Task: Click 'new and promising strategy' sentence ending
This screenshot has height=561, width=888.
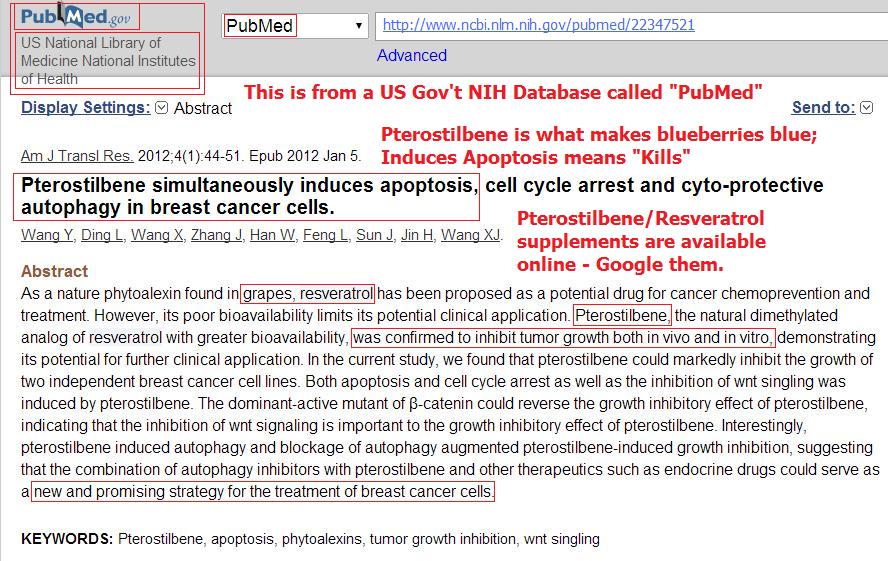Action: click(x=263, y=491)
